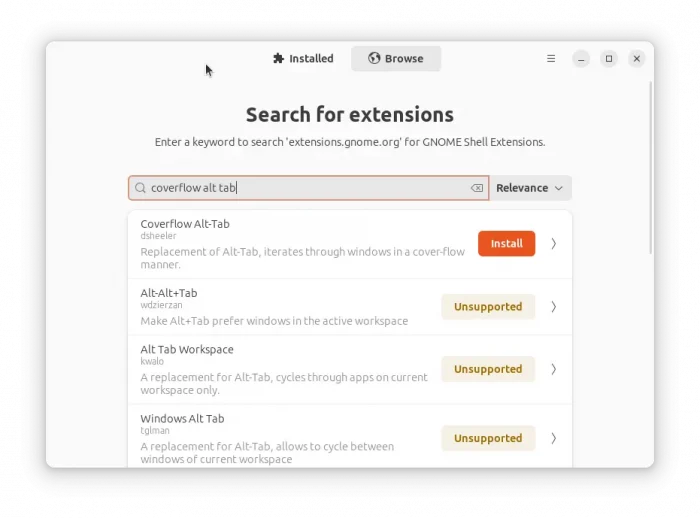
Task: Switch to the Installed tab
Action: [x=303, y=59]
